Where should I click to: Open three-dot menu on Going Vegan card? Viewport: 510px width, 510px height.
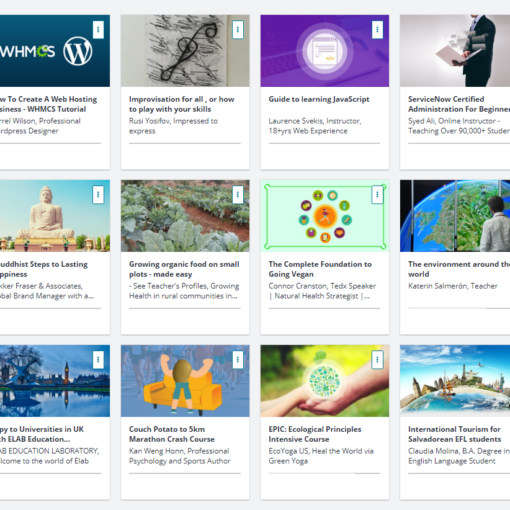tap(377, 195)
